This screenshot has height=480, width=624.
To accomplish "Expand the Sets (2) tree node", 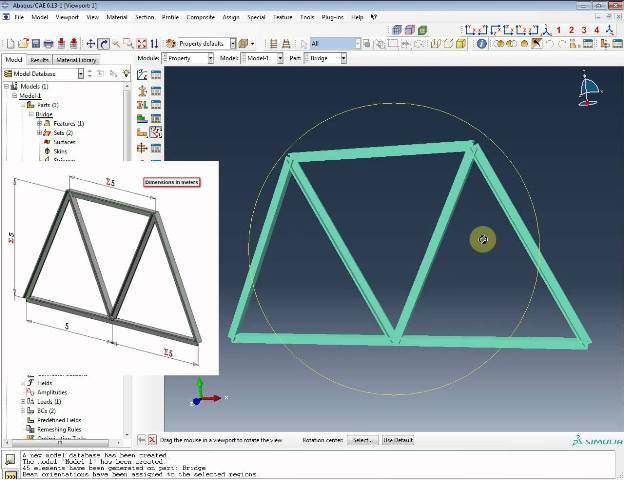I will click(x=41, y=132).
